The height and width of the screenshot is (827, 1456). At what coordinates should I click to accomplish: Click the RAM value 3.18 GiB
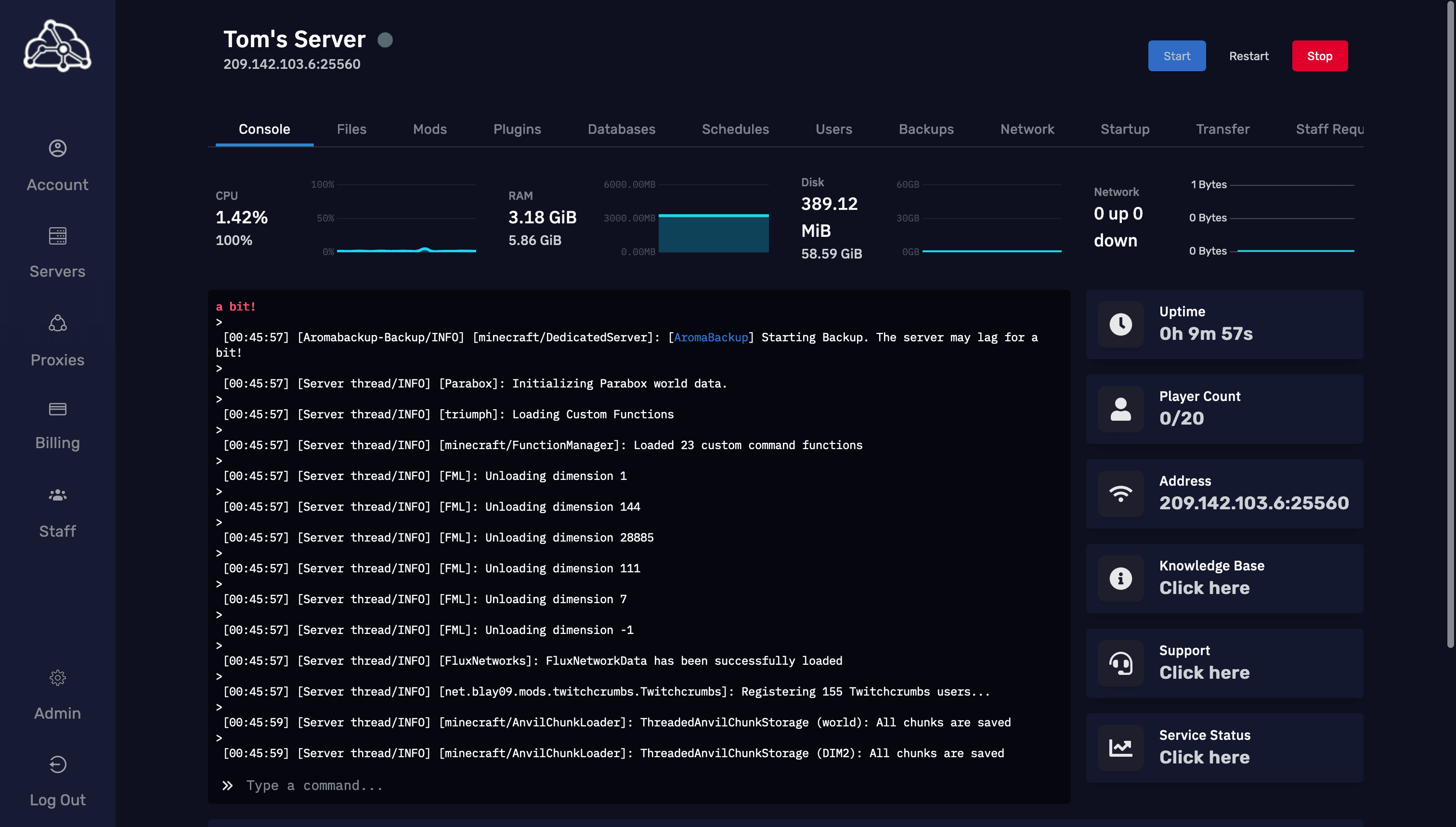542,217
